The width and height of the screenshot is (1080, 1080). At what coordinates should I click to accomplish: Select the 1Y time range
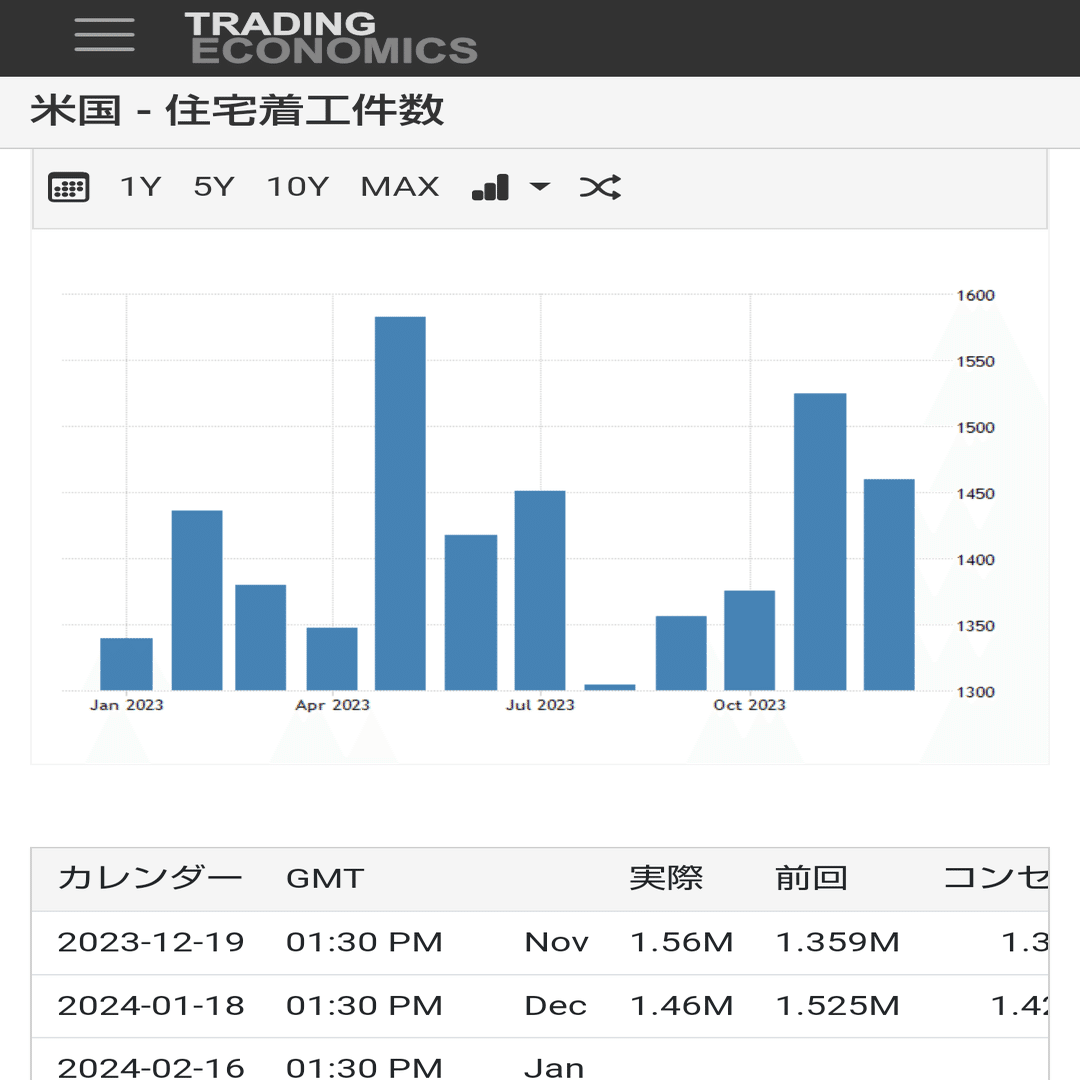pos(141,187)
